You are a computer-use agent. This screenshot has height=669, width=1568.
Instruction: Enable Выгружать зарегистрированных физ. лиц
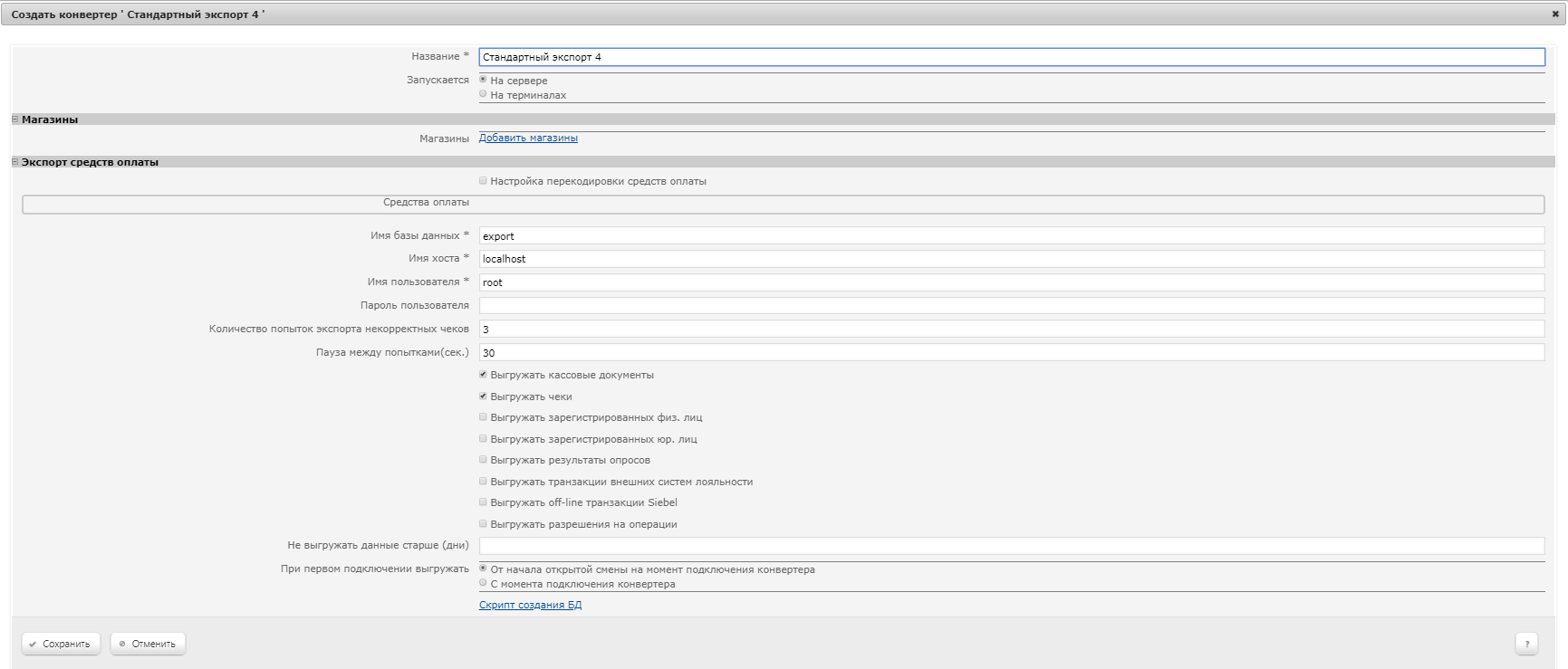483,417
